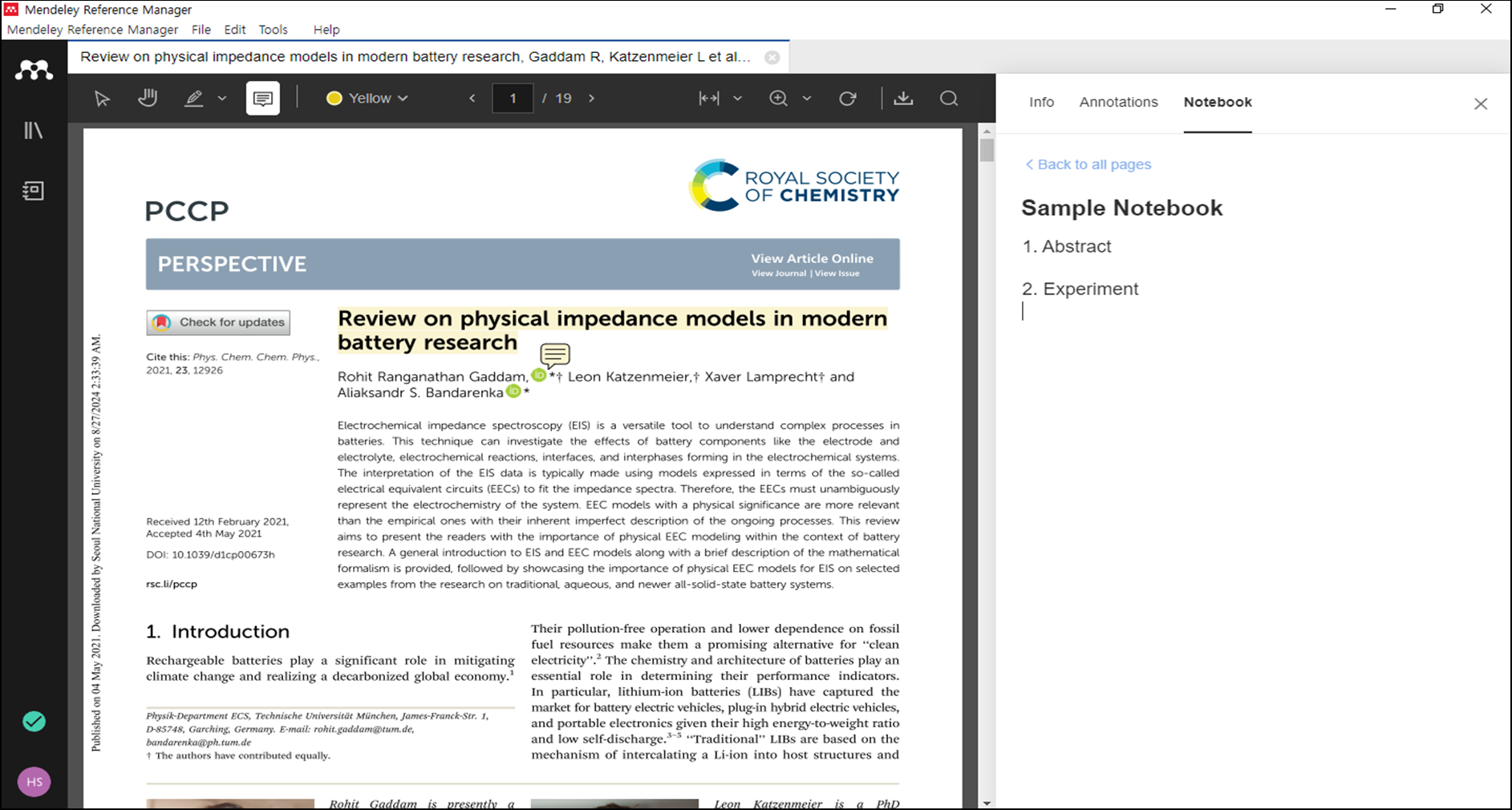
Task: Switch to the Annotations tab
Action: [x=1118, y=102]
